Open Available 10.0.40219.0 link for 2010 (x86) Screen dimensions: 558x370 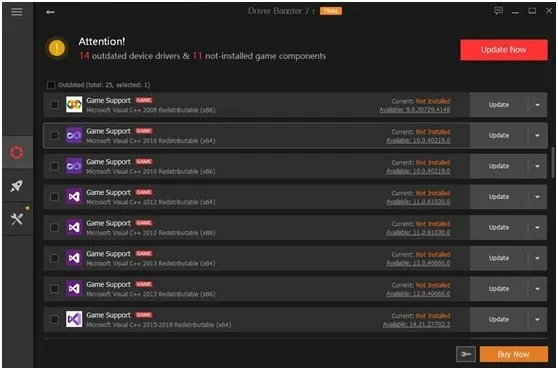coord(418,171)
